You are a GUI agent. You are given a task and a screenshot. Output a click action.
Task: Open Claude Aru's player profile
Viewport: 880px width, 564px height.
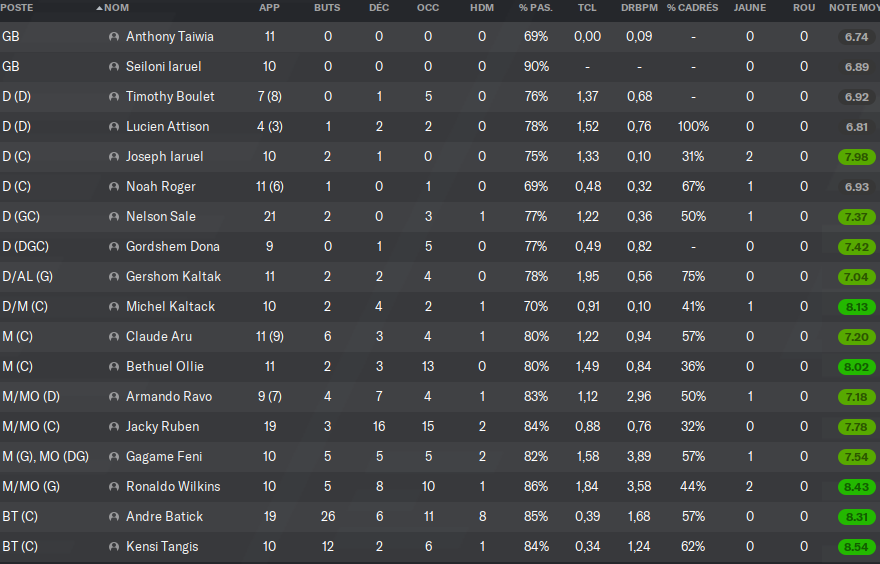click(159, 337)
